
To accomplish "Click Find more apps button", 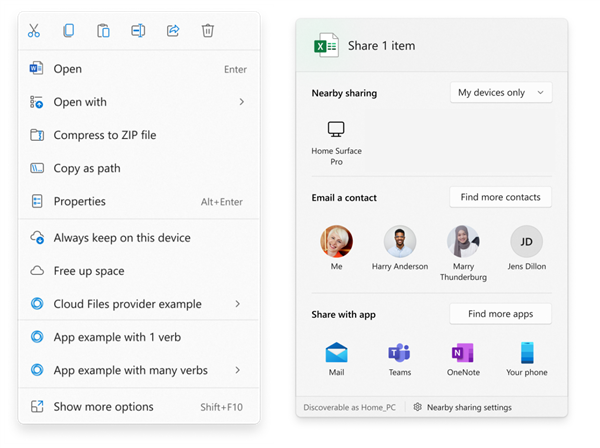I will coord(500,314).
